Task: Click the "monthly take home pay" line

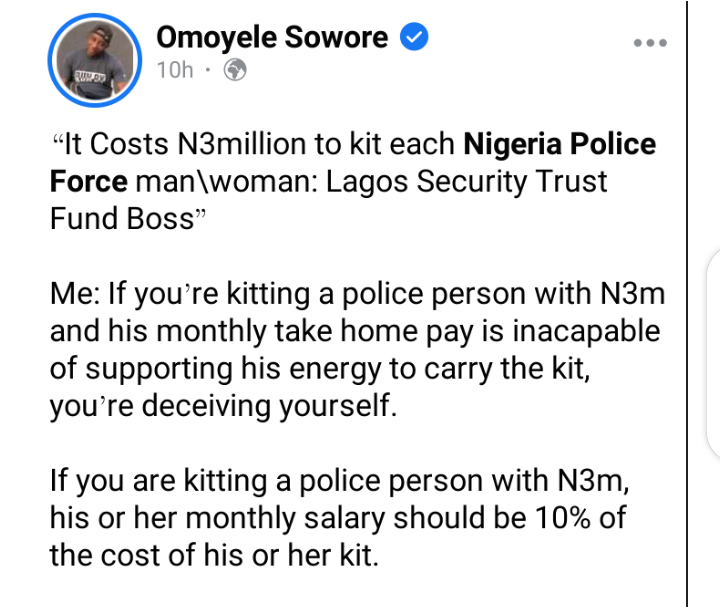Action: tap(354, 332)
